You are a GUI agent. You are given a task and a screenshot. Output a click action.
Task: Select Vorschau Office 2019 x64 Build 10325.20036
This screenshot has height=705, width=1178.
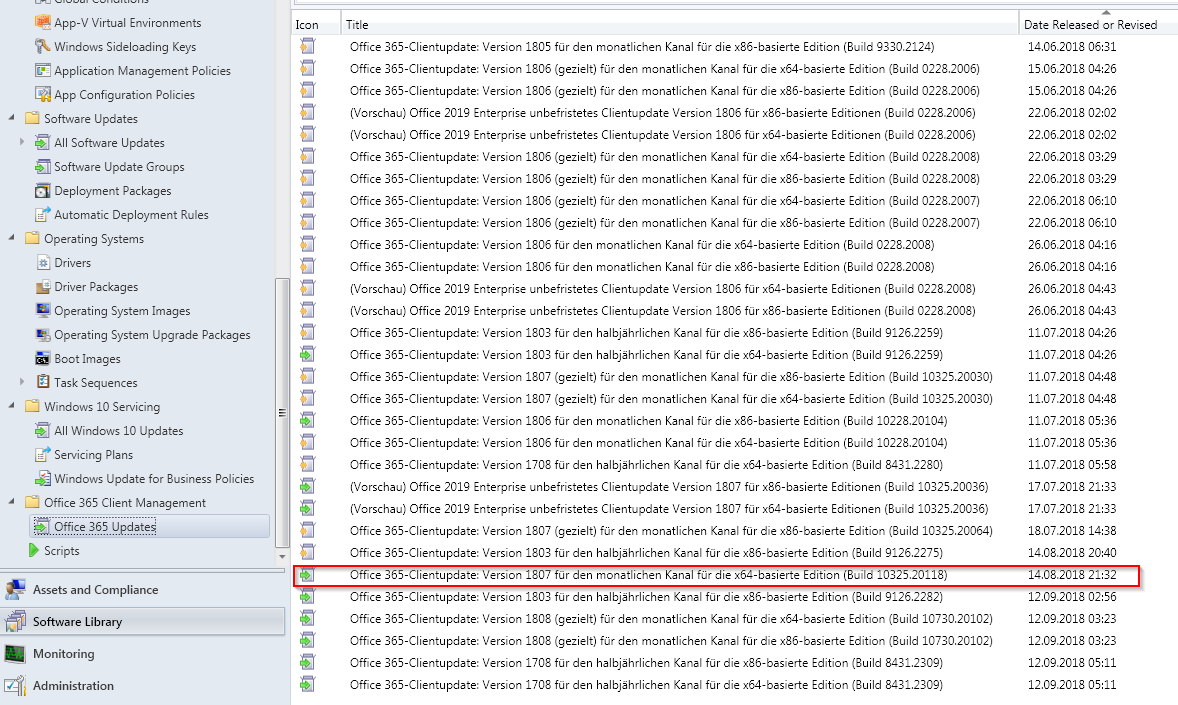(669, 509)
